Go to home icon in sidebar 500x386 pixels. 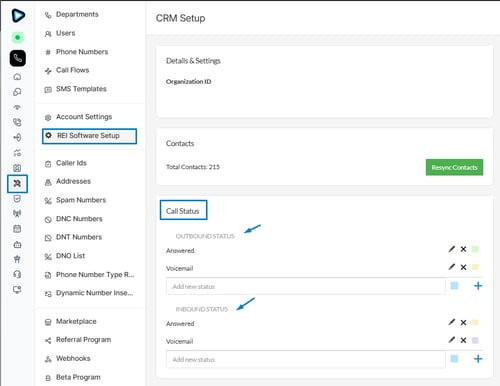click(x=17, y=77)
